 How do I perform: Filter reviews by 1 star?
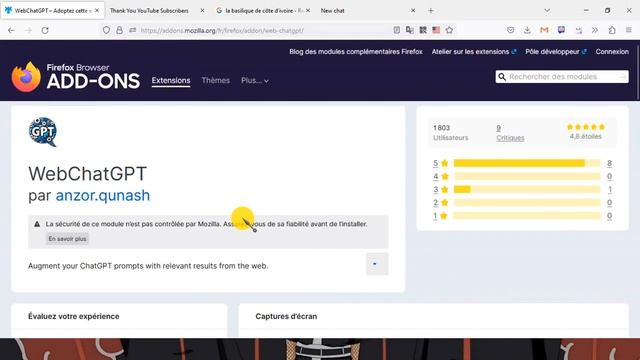tap(441, 216)
